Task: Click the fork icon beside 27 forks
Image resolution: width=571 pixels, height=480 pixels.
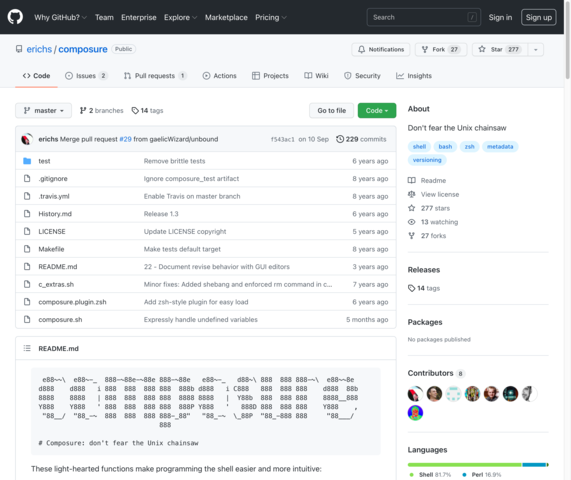Action: [x=411, y=236]
